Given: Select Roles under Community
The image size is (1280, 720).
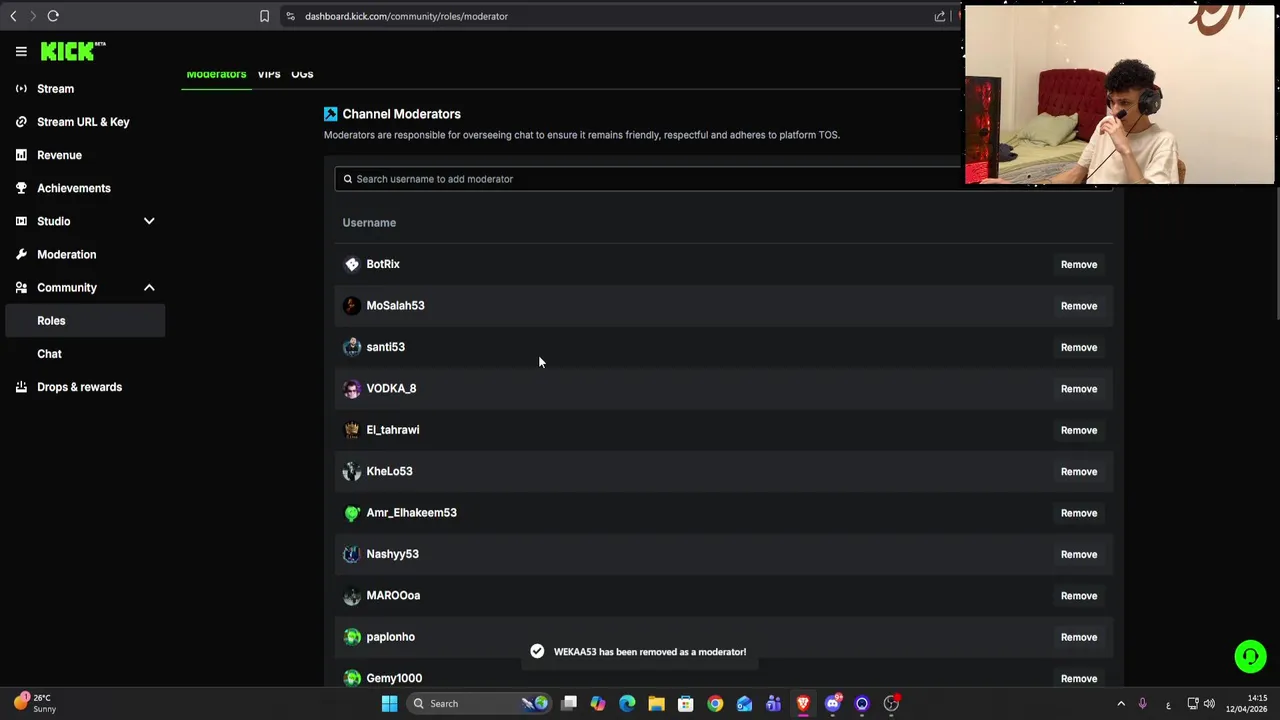Looking at the screenshot, I should pyautogui.click(x=85, y=321).
